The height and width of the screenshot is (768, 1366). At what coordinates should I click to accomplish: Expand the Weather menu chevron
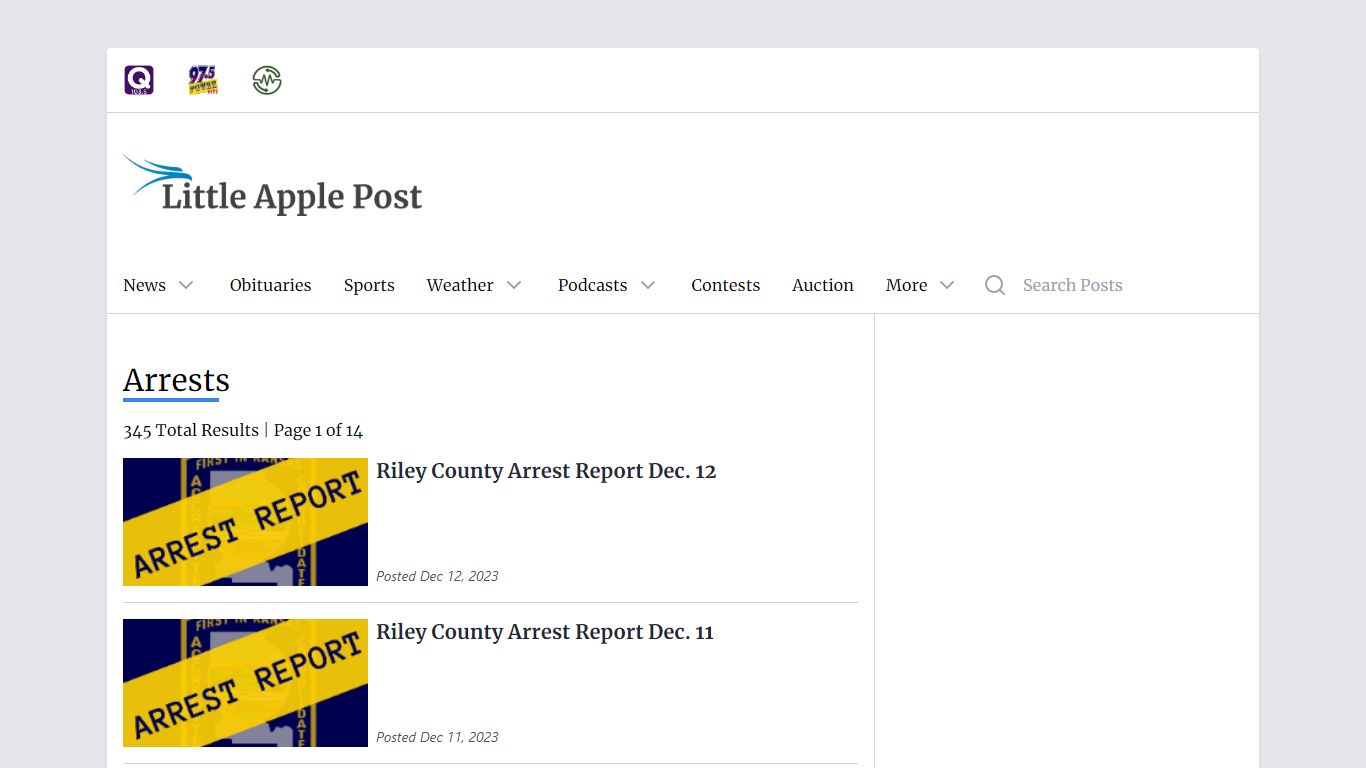pos(514,285)
